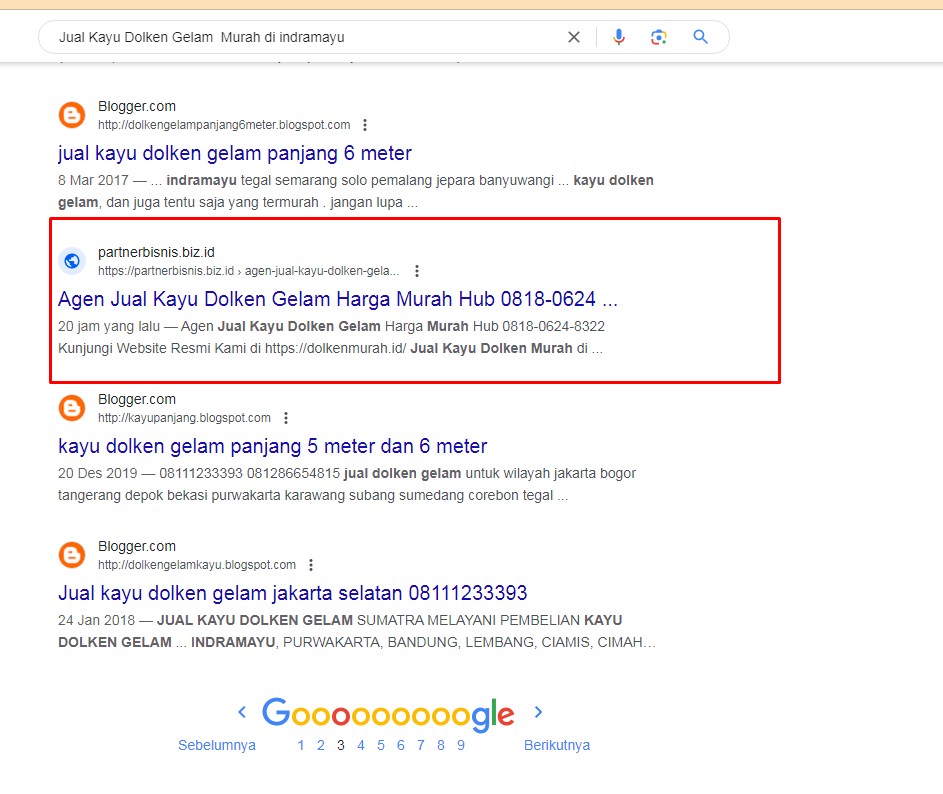Click the snippet text '20 jam yang lalu'
This screenshot has height=794, width=943.
click(109, 327)
